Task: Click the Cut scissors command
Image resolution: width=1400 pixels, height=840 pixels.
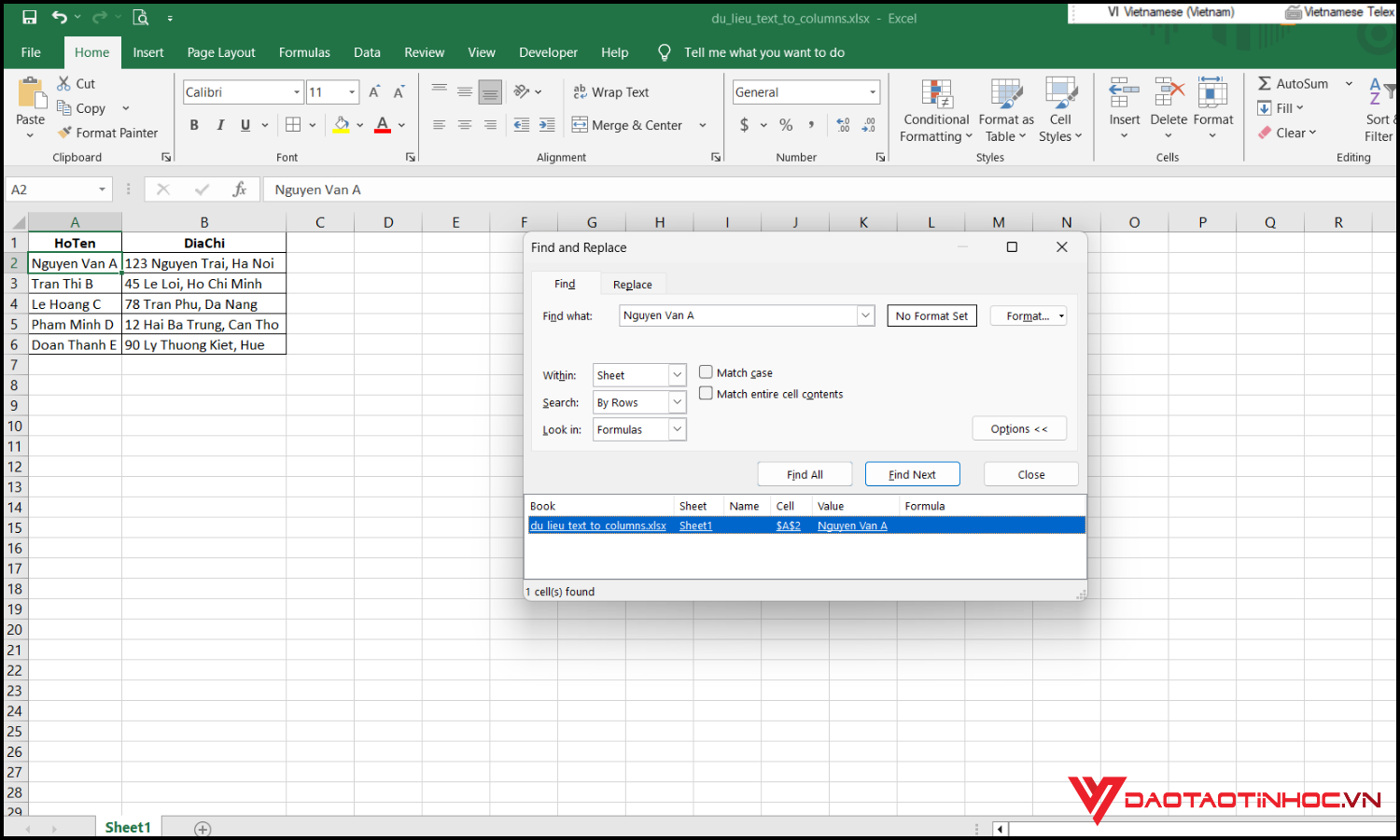Action: pos(76,83)
